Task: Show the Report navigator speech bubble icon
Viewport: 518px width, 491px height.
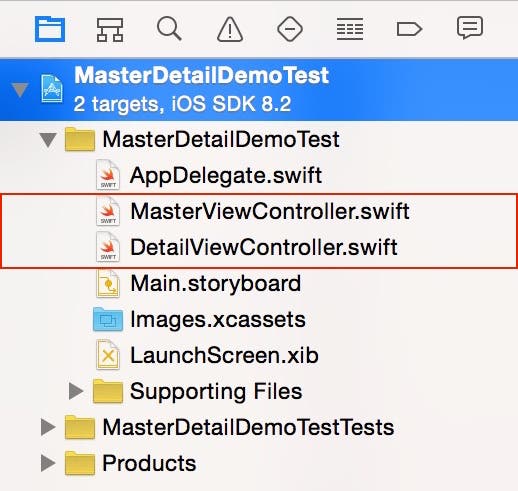Action: [470, 28]
